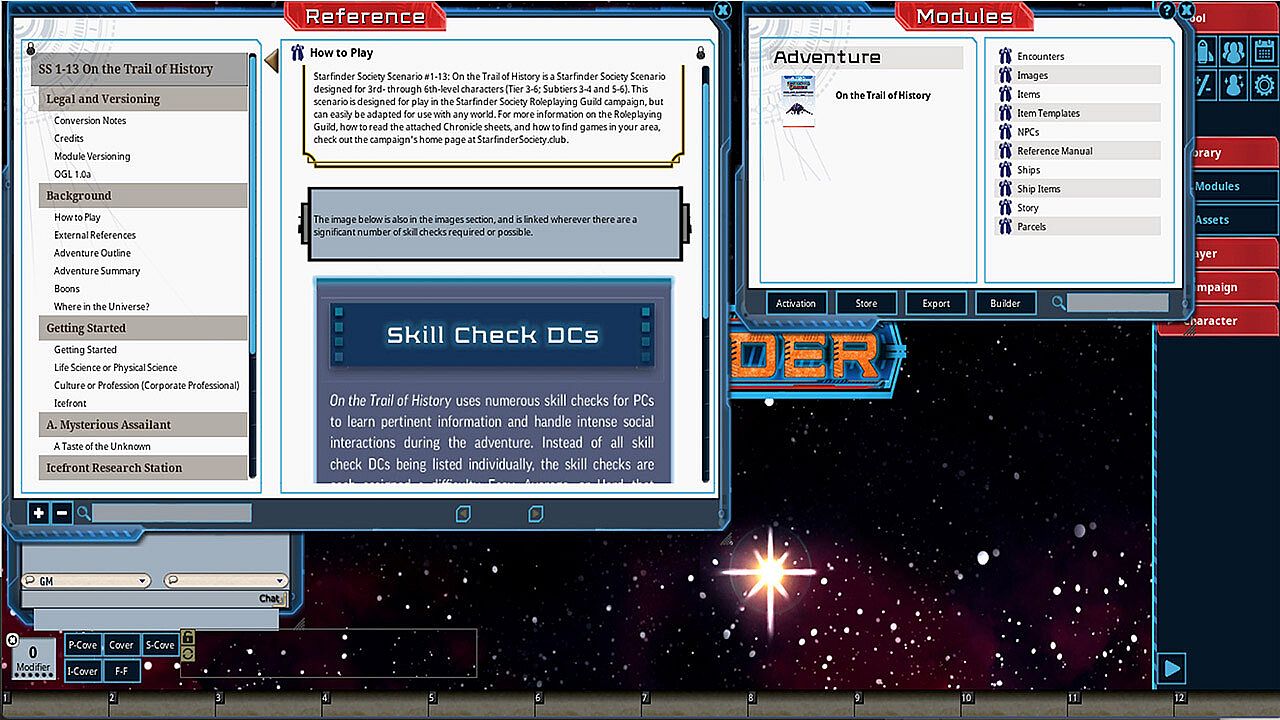Toggle the S-Cover modifier button

click(160, 645)
